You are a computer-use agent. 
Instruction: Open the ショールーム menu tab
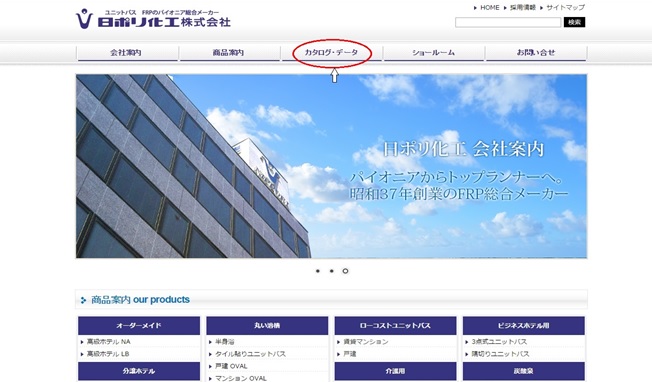[x=434, y=53]
